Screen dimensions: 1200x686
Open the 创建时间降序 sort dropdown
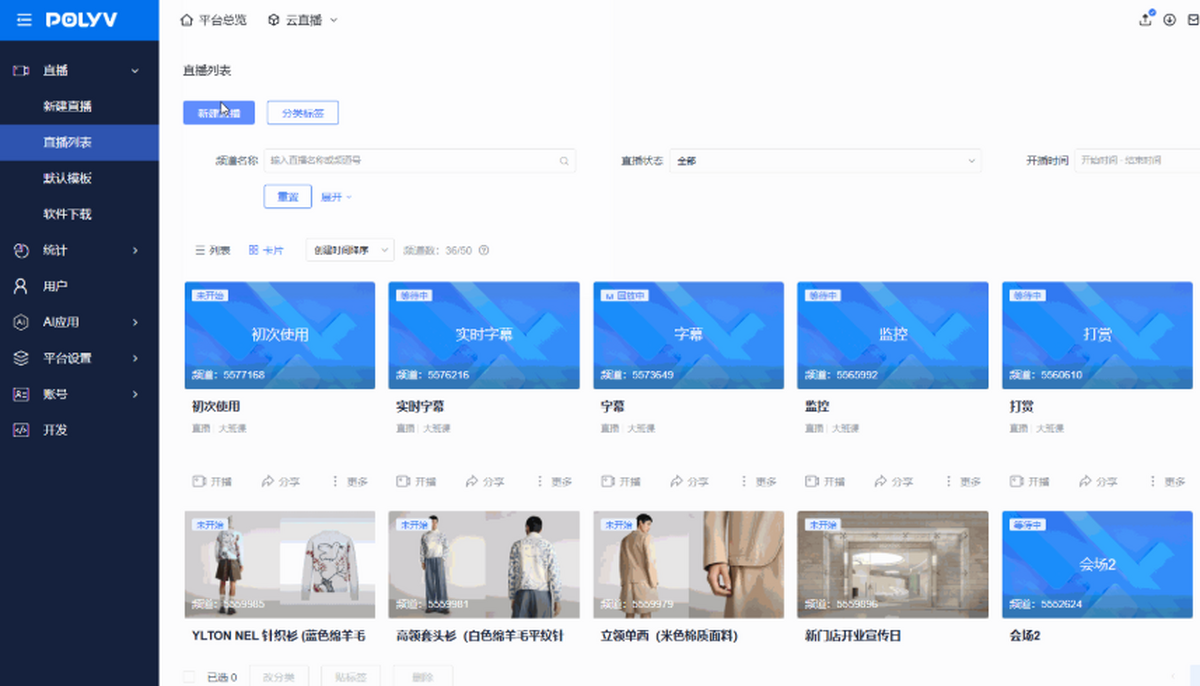349,250
